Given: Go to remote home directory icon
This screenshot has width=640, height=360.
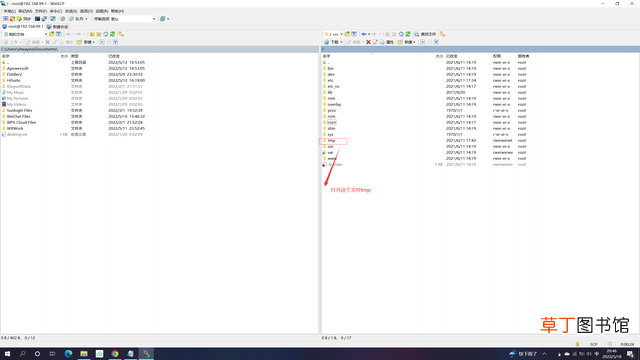Looking at the screenshot, I should pyautogui.click(x=401, y=34).
